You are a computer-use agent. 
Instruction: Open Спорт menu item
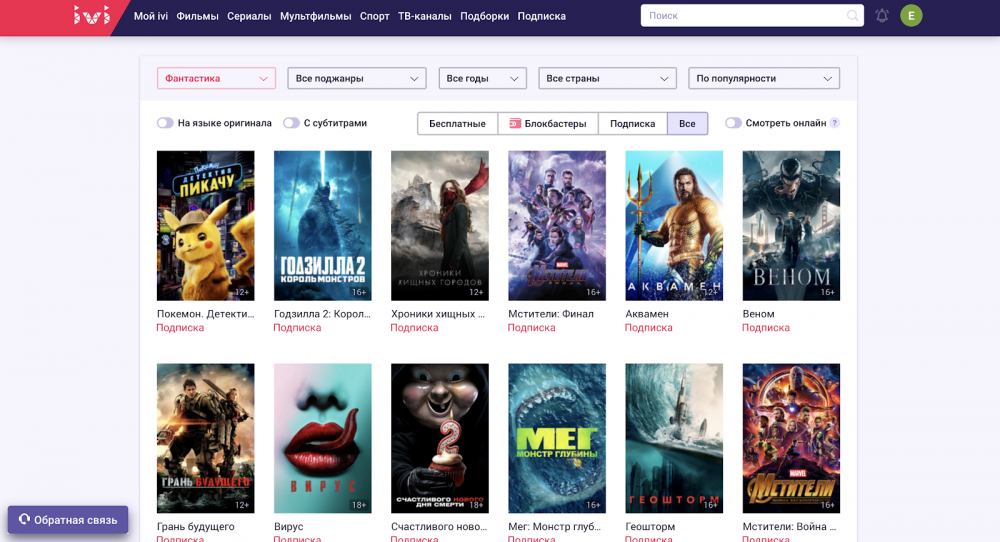point(374,16)
